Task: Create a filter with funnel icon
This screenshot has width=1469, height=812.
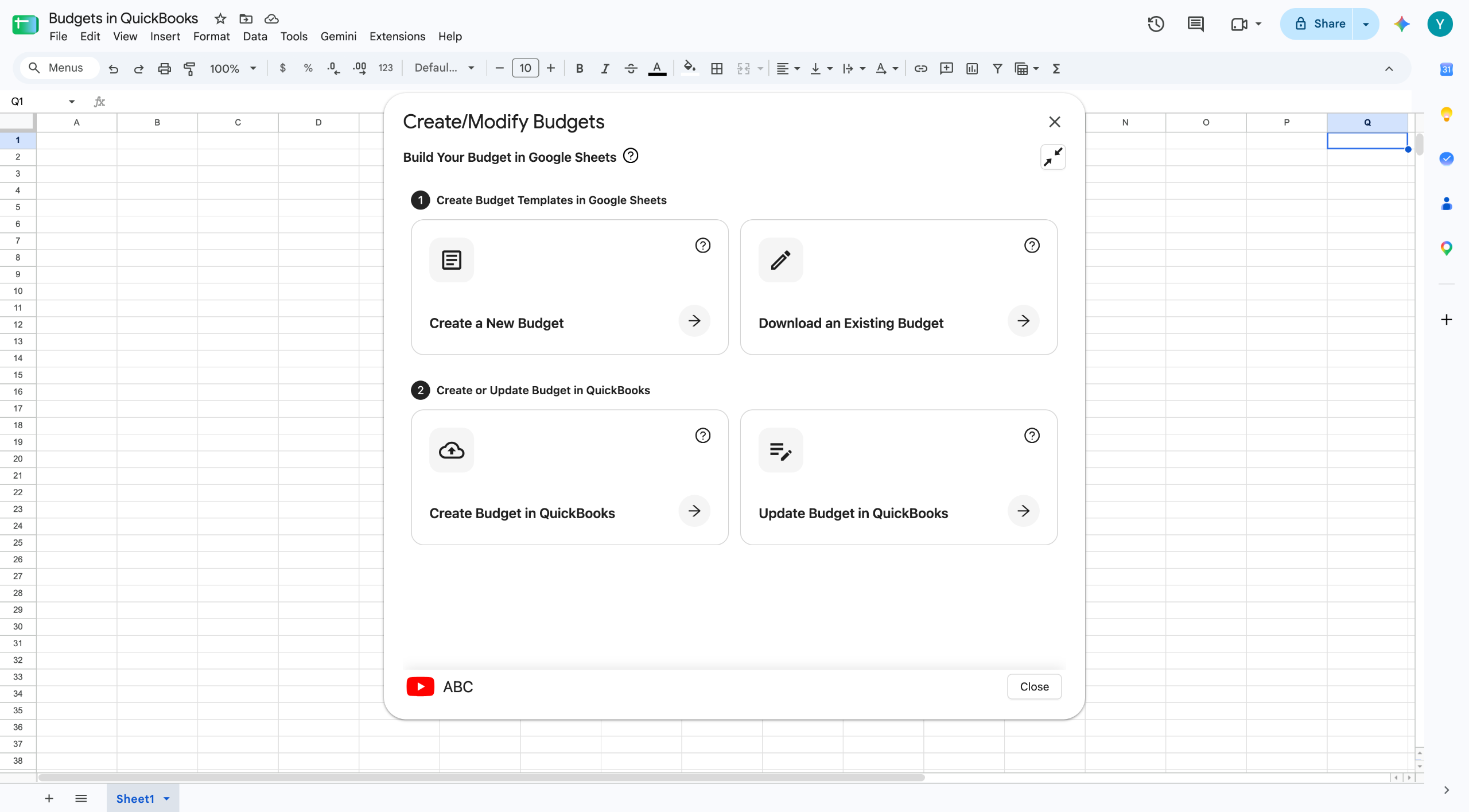Action: point(997,68)
